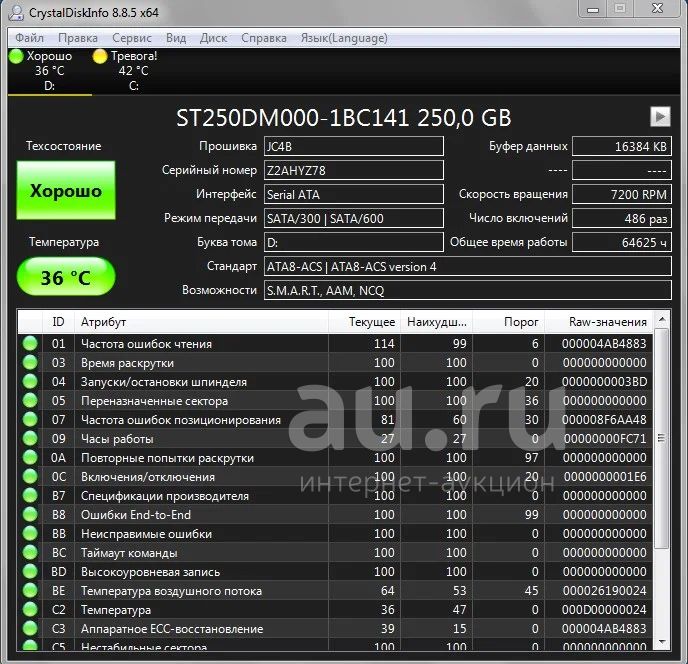Open the Диск menu
Viewport: 688px width, 664px height.
pyautogui.click(x=213, y=38)
